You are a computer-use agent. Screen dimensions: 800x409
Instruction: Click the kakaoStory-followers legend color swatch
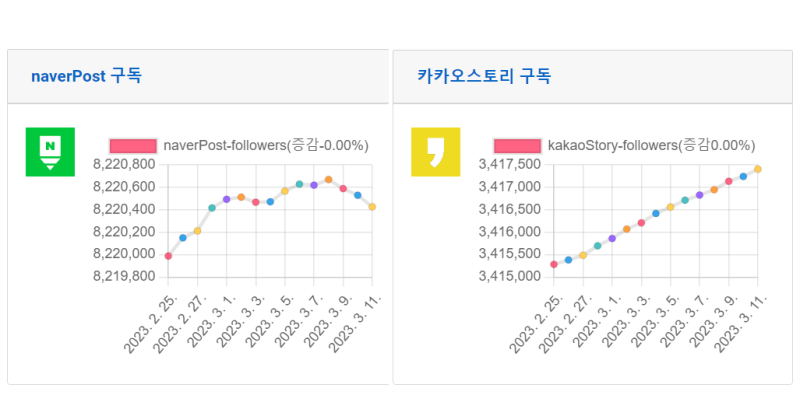click(517, 146)
